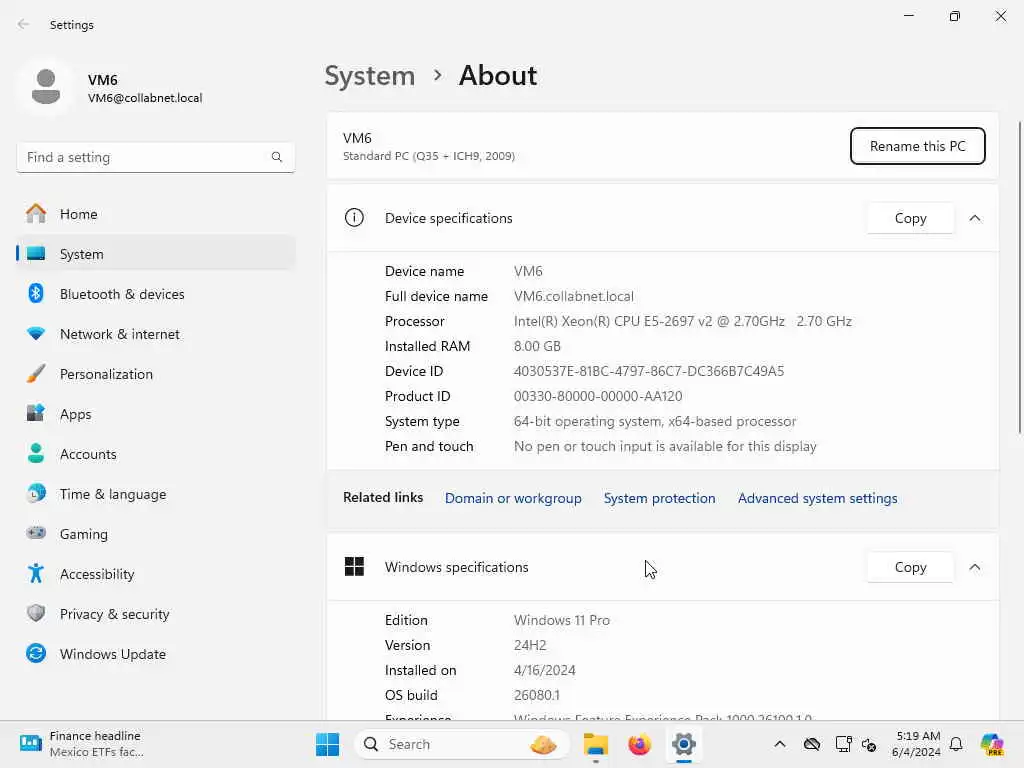Click the cloud sync-off tray icon
The image size is (1024, 768).
(x=812, y=744)
